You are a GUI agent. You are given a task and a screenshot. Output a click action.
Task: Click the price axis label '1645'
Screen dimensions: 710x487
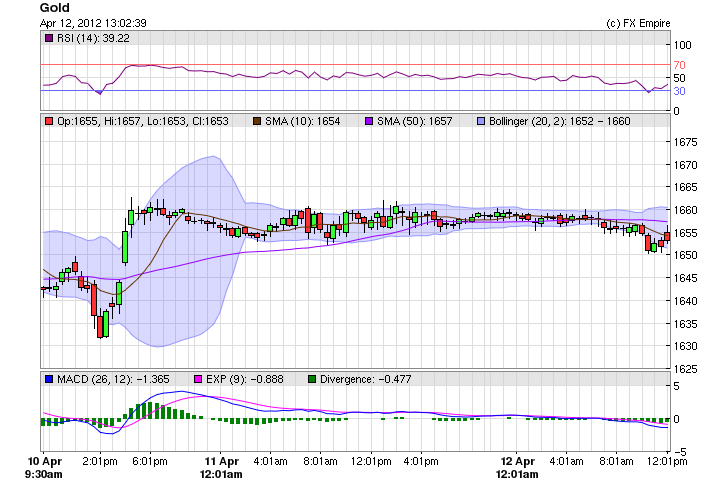coord(685,277)
